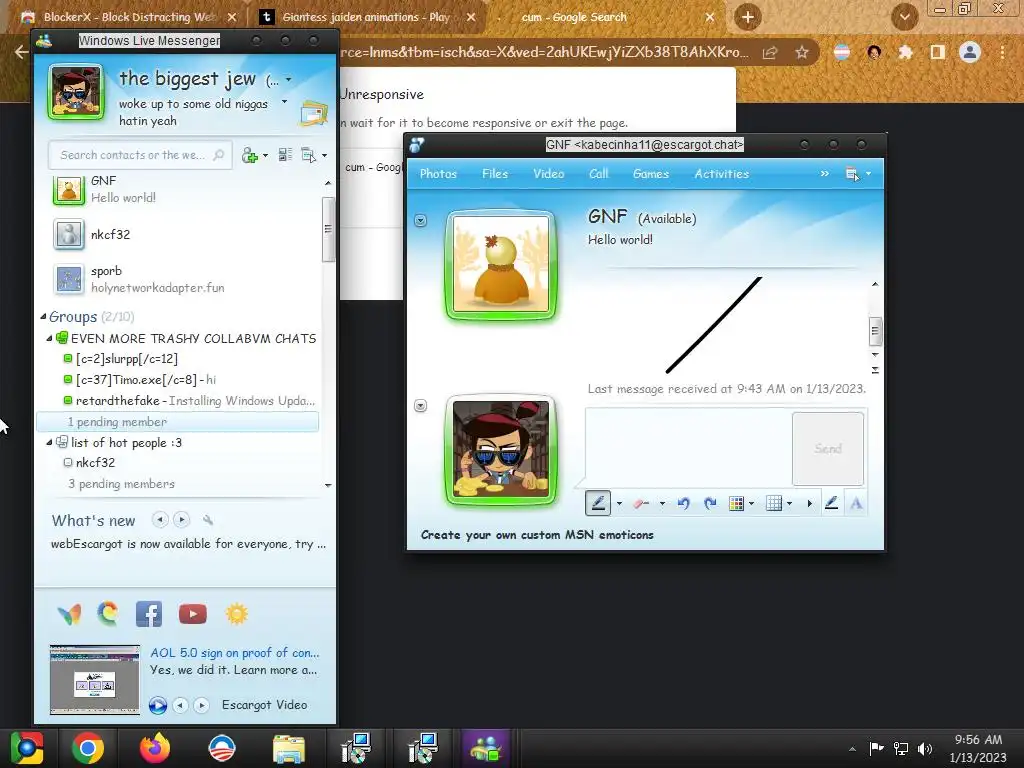
Task: Open Facebook shortcut icon in Messenger
Action: tap(149, 614)
